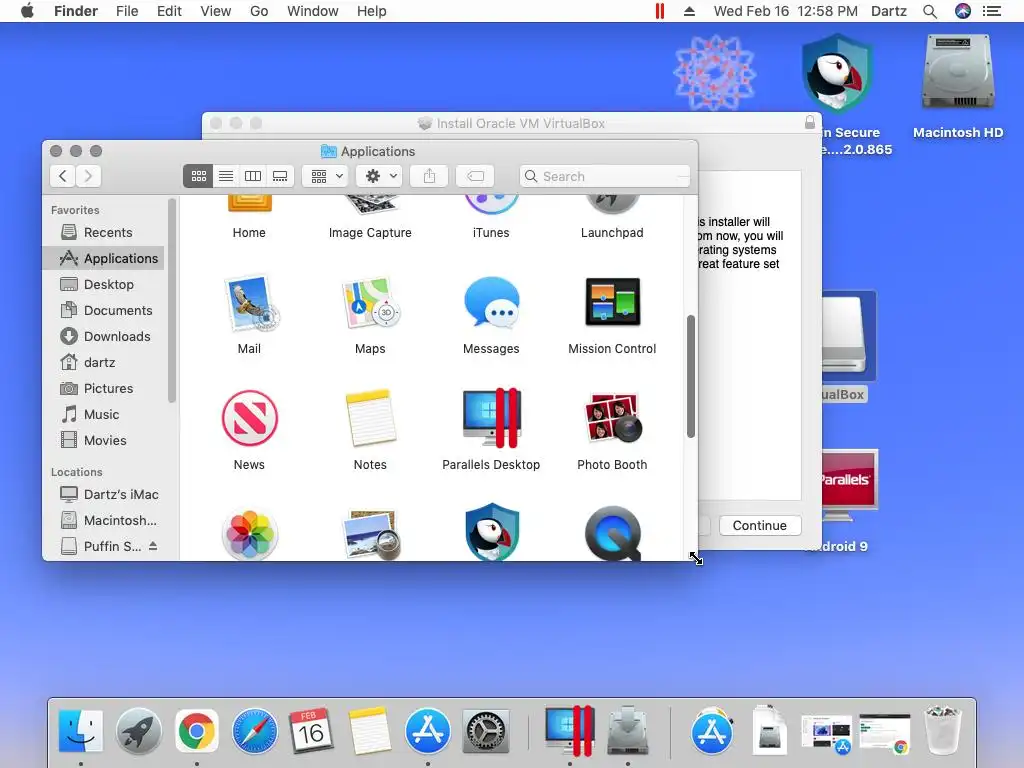Open Launchpad from the Dock
This screenshot has width=1024, height=768.
click(x=138, y=731)
